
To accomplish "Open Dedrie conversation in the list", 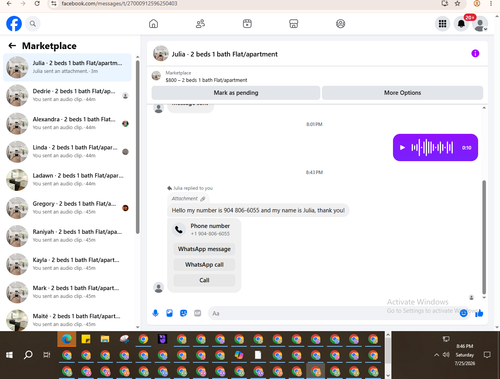I will coord(67,95).
